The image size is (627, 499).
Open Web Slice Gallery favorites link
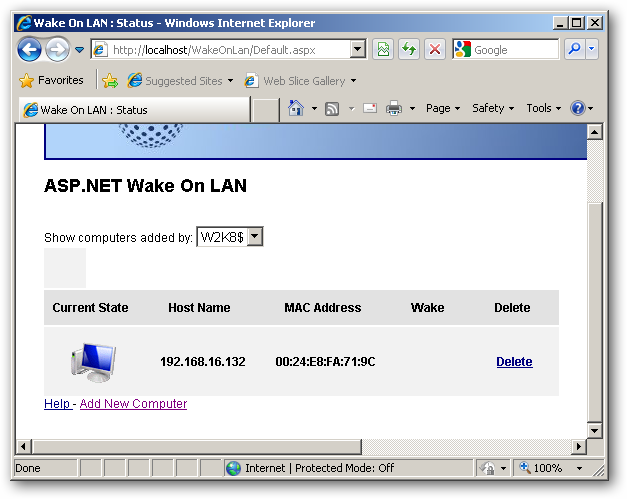(300, 81)
